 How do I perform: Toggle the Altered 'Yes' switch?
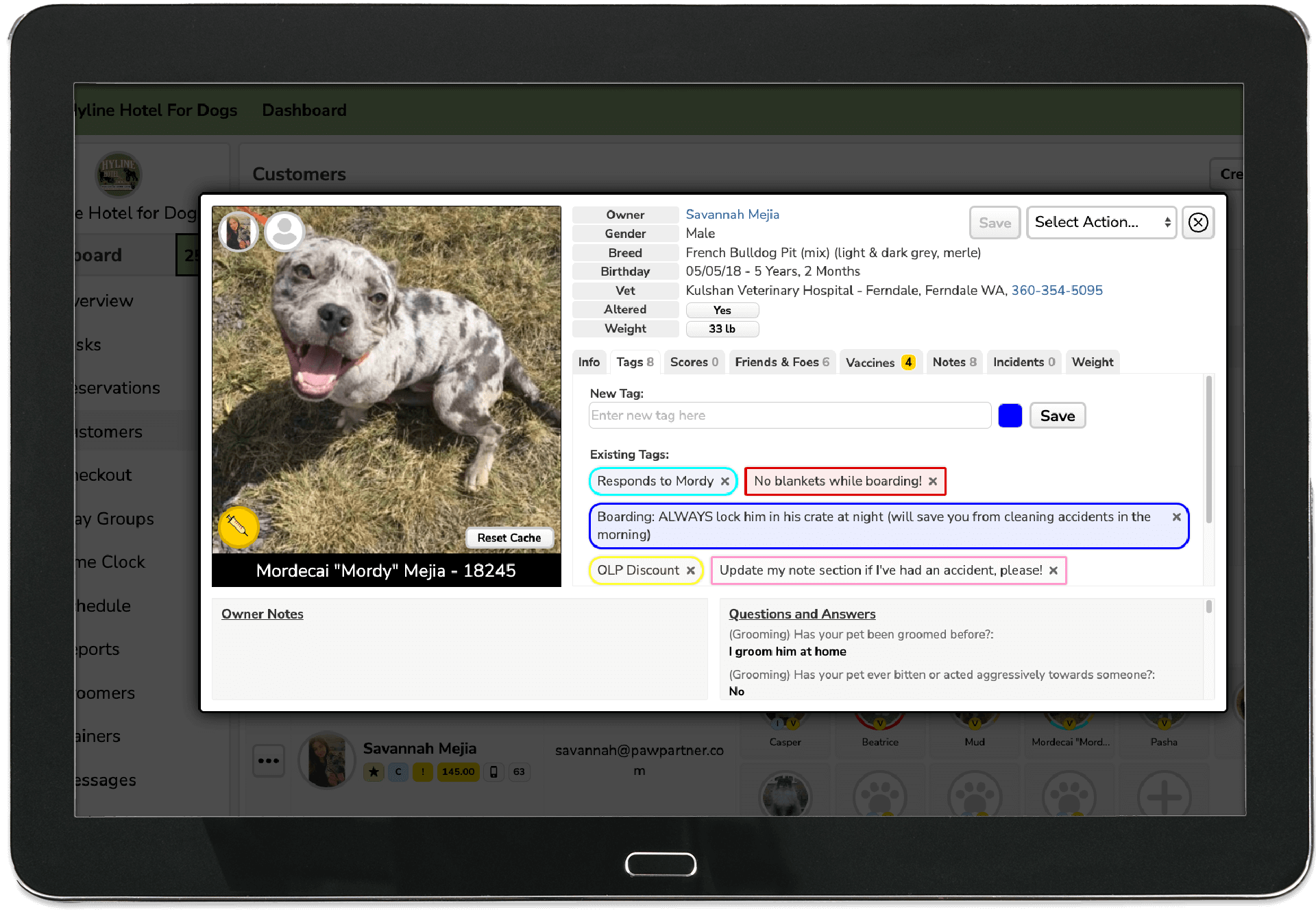tap(722, 310)
